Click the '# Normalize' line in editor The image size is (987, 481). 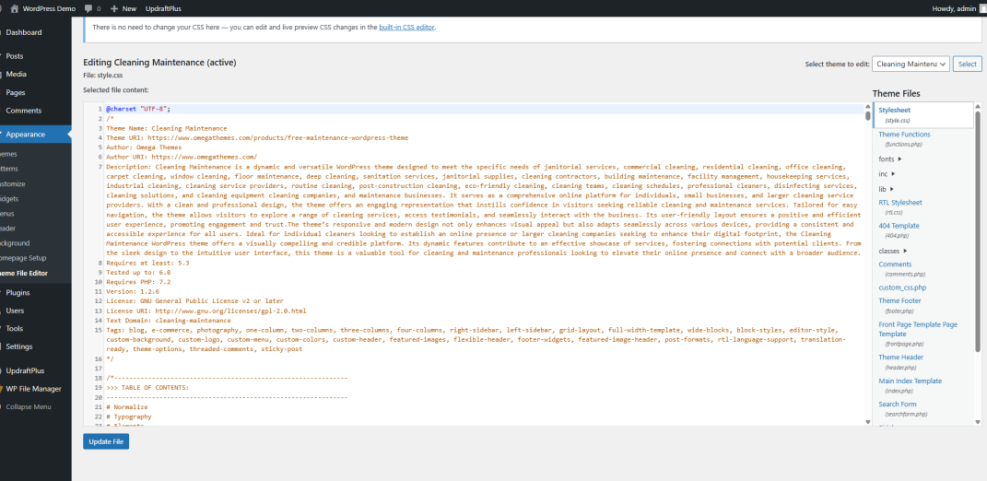[127, 407]
